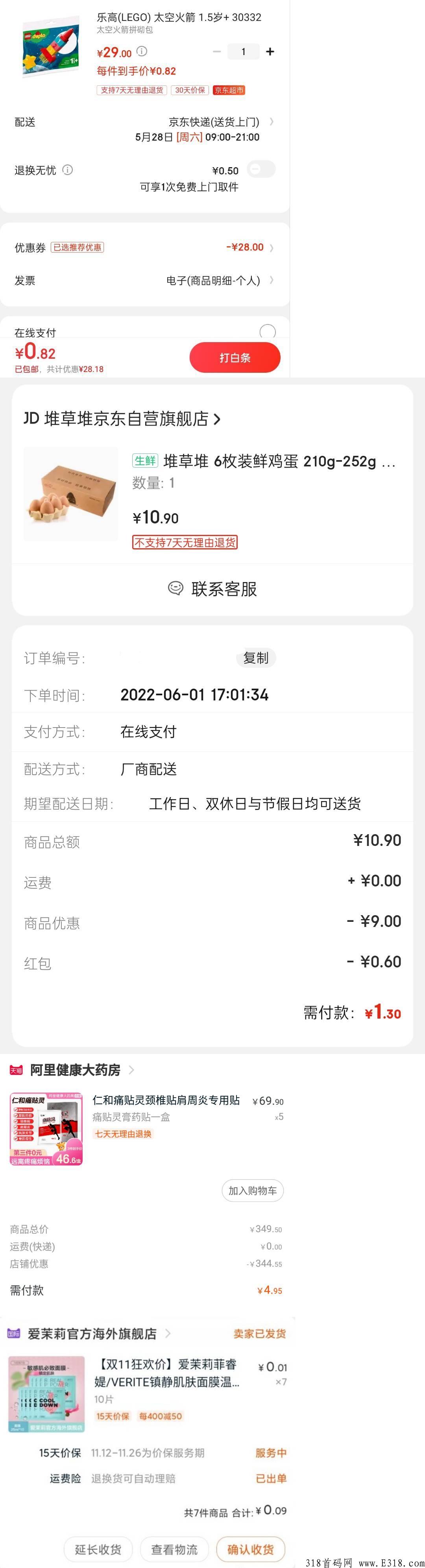Tap the Tmall icon beside 阿里健康大药房
This screenshot has height=1568, width=425.
coord(16,1070)
